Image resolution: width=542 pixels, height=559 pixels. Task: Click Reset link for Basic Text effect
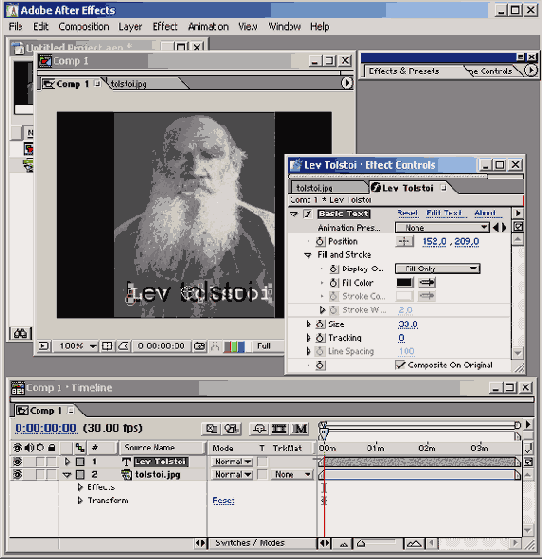(408, 213)
